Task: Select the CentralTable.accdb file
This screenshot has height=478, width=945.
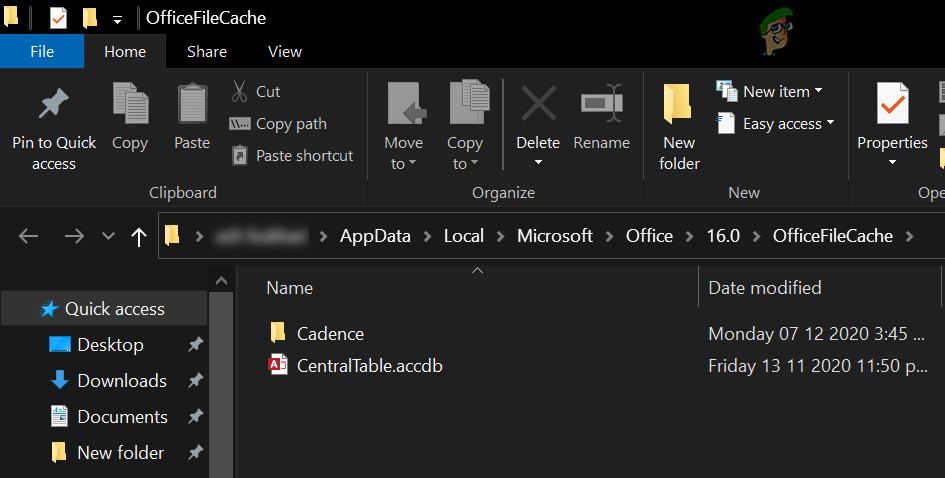Action: click(369, 366)
